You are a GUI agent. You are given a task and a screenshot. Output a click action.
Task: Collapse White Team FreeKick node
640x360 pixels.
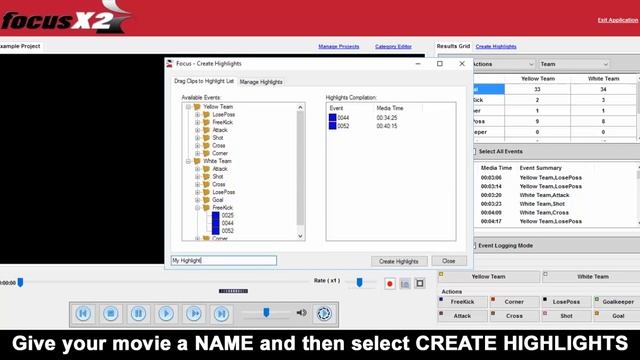click(198, 208)
